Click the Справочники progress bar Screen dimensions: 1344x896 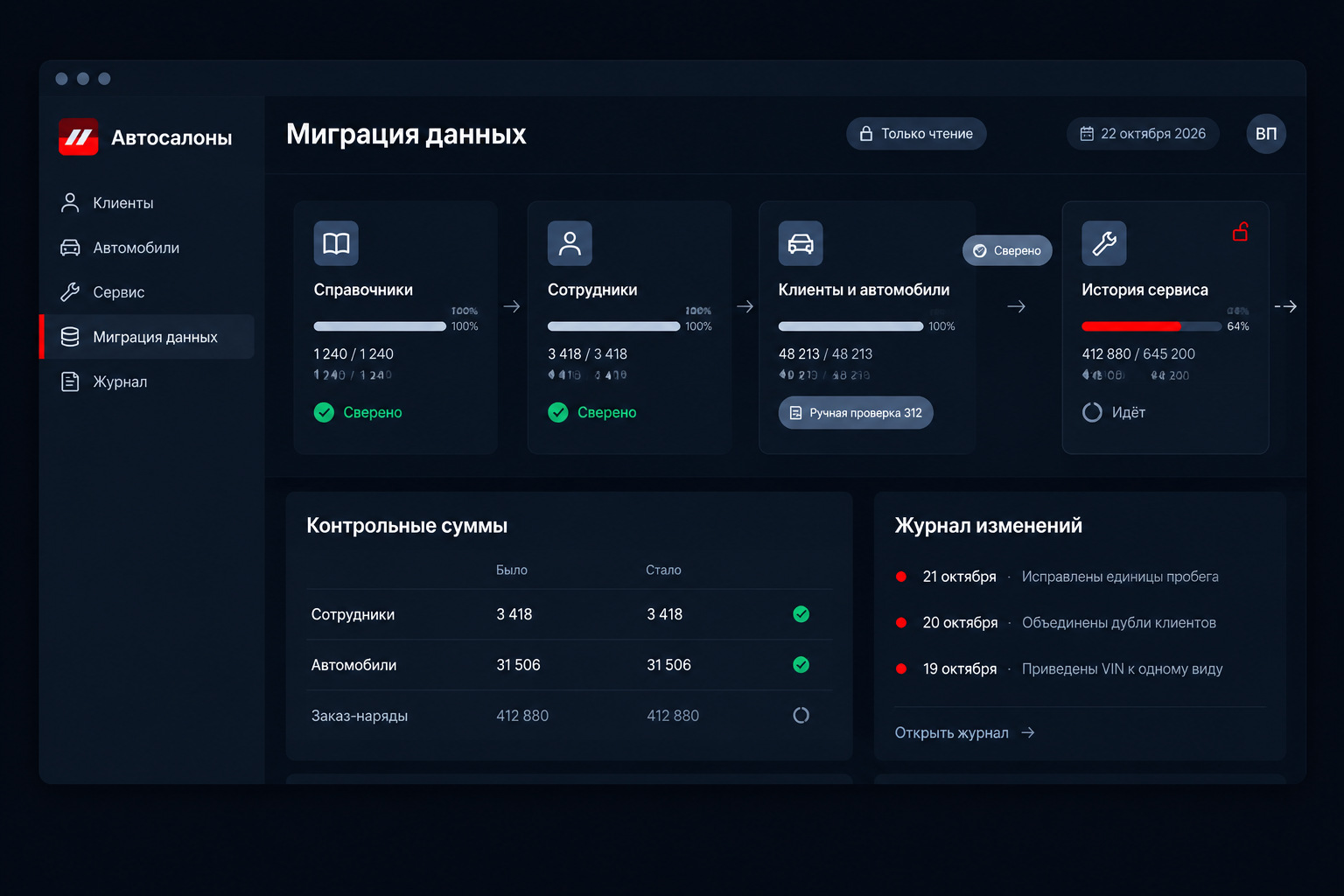[x=380, y=326]
